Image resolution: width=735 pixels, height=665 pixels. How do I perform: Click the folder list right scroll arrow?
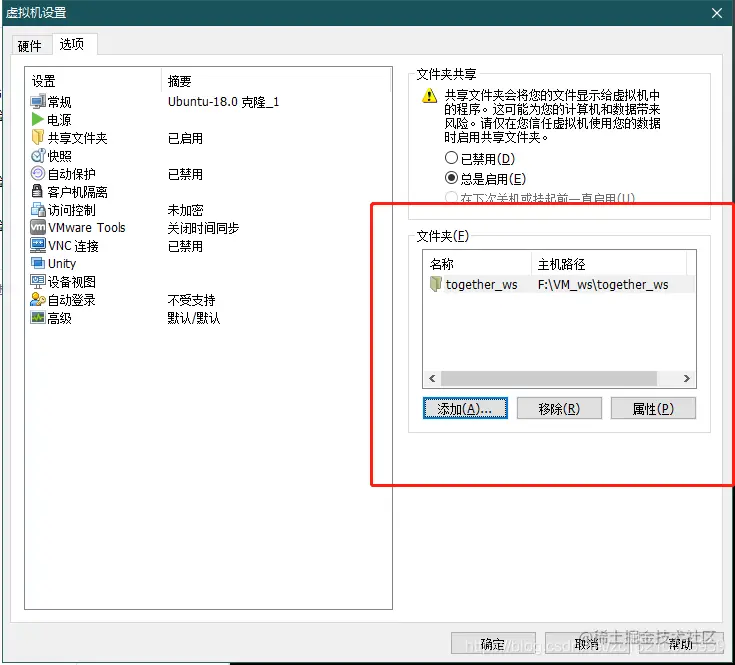[x=687, y=378]
